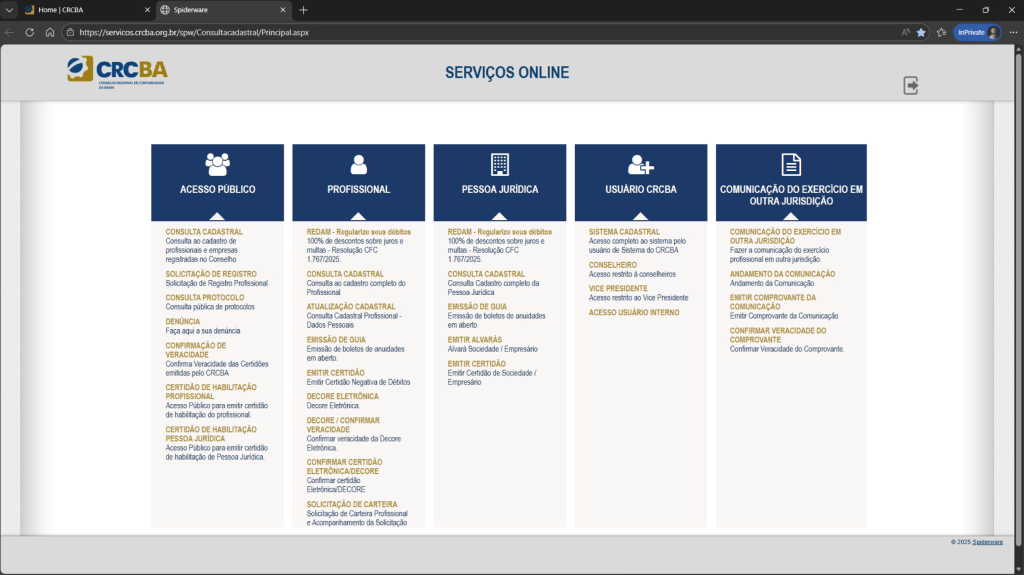Image resolution: width=1024 pixels, height=575 pixels.
Task: Click the Spiderware footer link
Action: click(988, 542)
